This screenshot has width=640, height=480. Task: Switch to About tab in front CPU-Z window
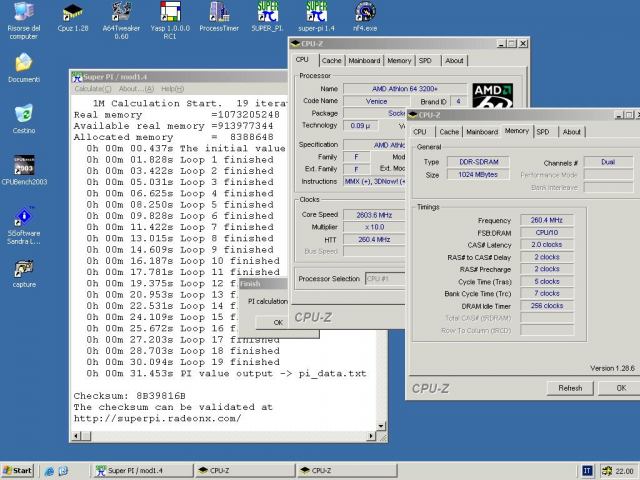tap(572, 132)
